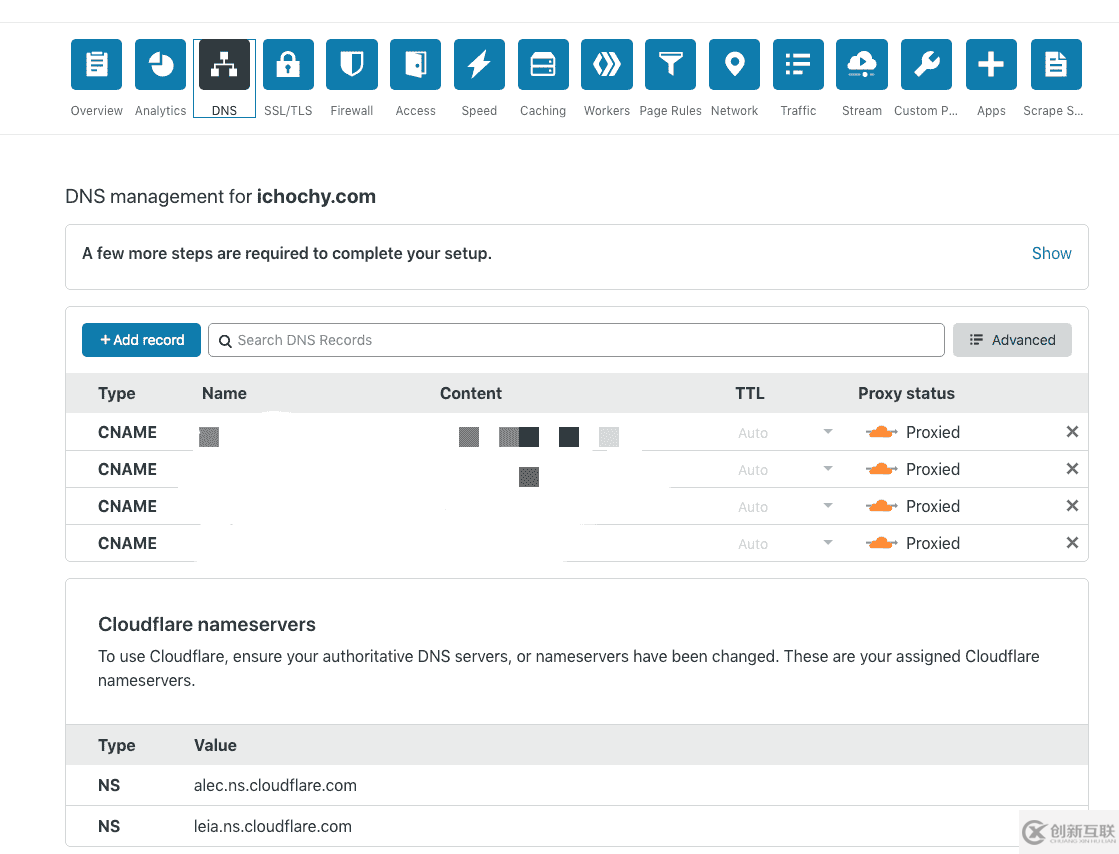Expand the first CNAME record's TTL dropdown
The image size is (1119, 854).
pos(785,433)
